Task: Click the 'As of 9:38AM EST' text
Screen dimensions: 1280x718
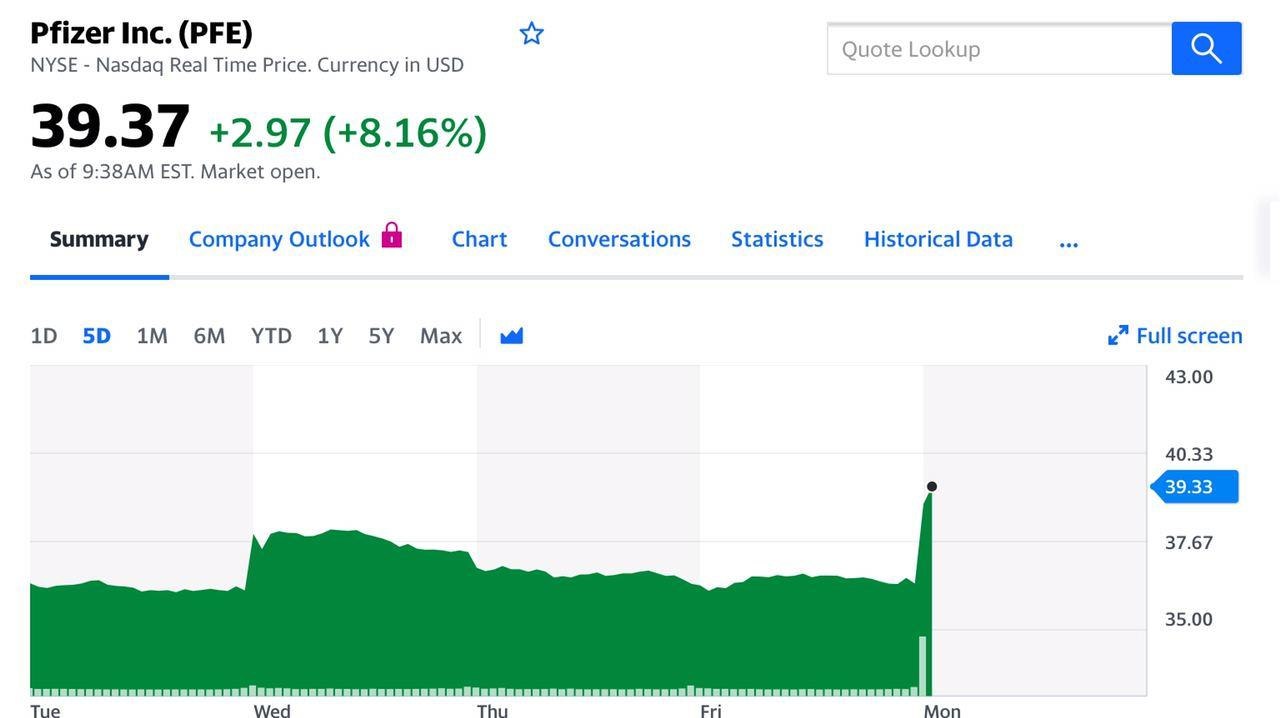Action: [175, 171]
